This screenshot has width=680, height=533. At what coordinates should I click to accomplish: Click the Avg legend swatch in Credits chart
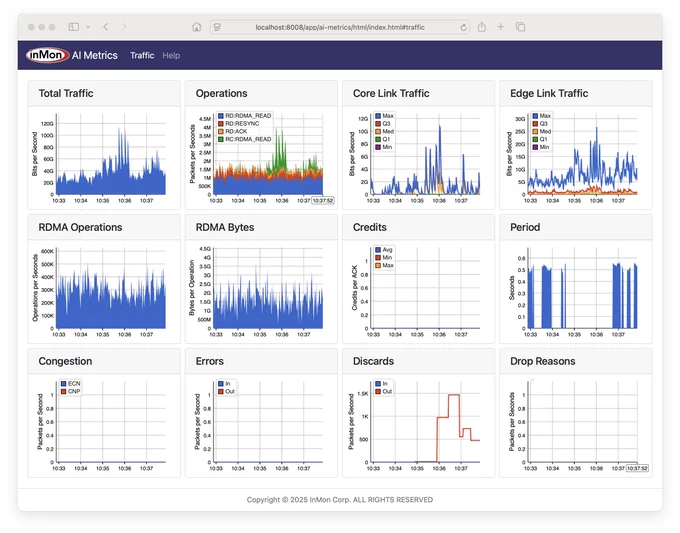coord(378,250)
